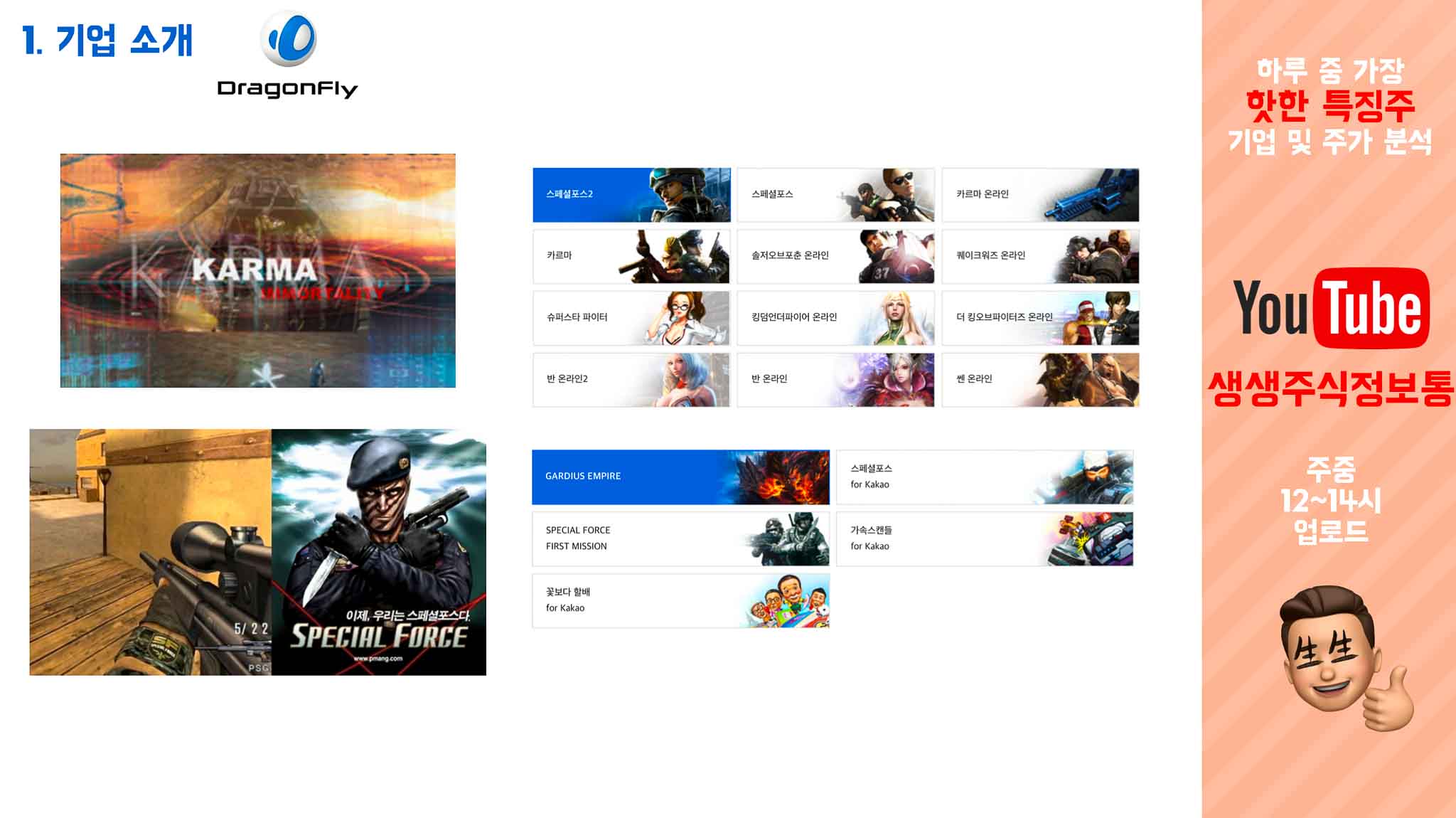Click the YouTube logo

(x=1330, y=308)
